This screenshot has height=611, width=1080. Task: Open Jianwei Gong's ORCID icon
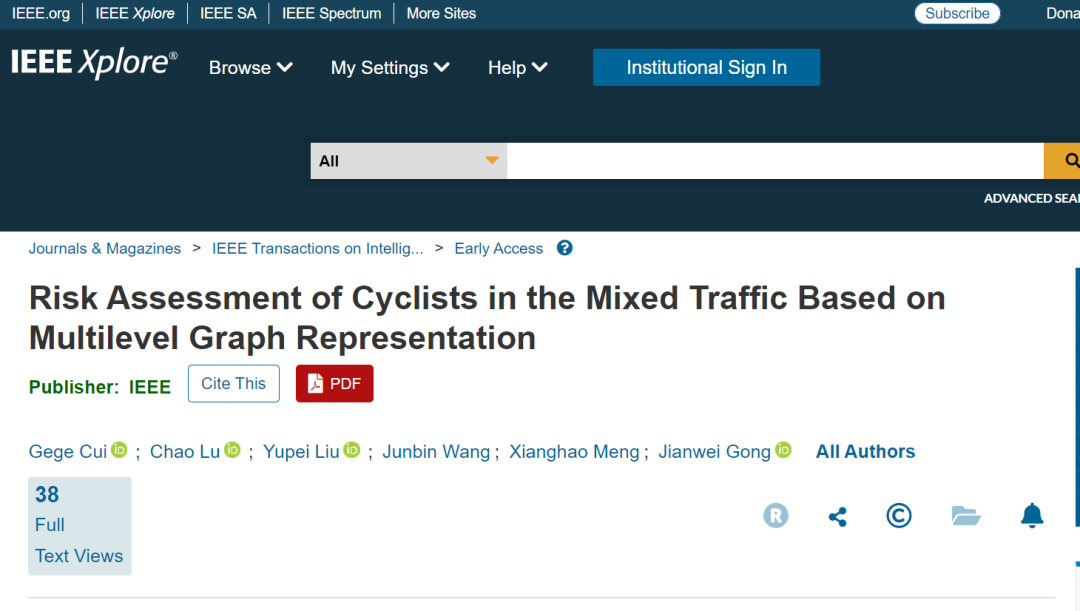pos(784,450)
